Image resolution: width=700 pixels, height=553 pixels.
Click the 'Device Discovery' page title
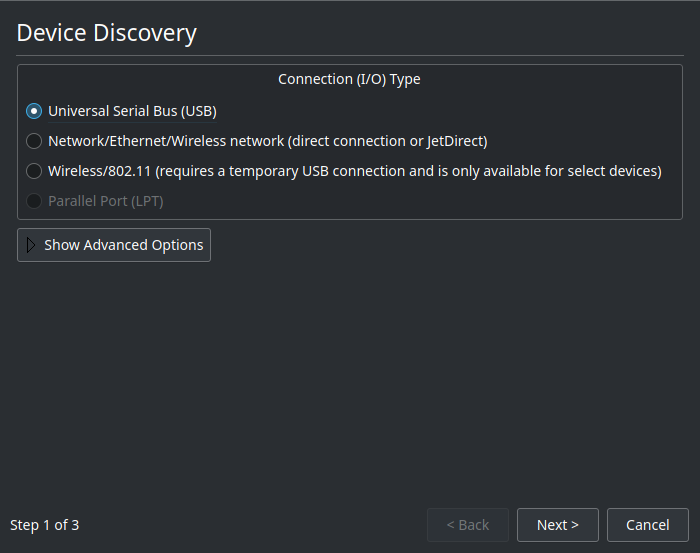(106, 33)
